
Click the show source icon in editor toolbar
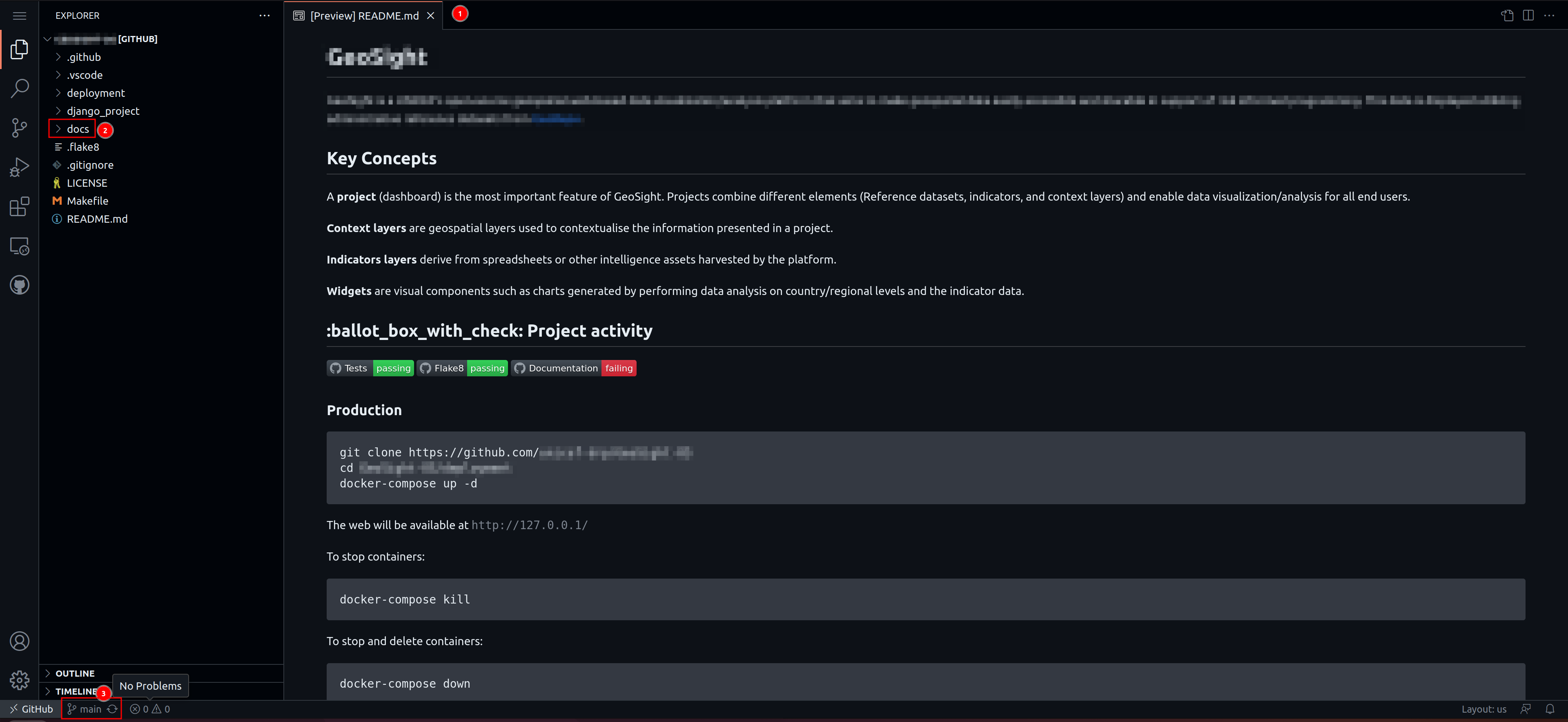click(1507, 16)
